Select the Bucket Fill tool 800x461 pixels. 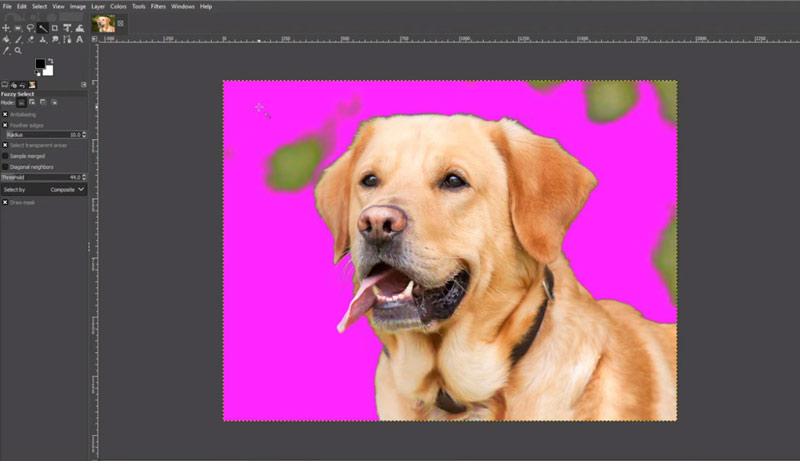point(6,39)
